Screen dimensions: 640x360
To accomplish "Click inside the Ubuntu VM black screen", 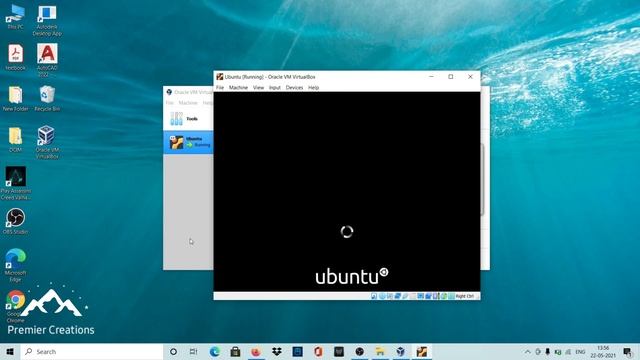I will point(347,191).
